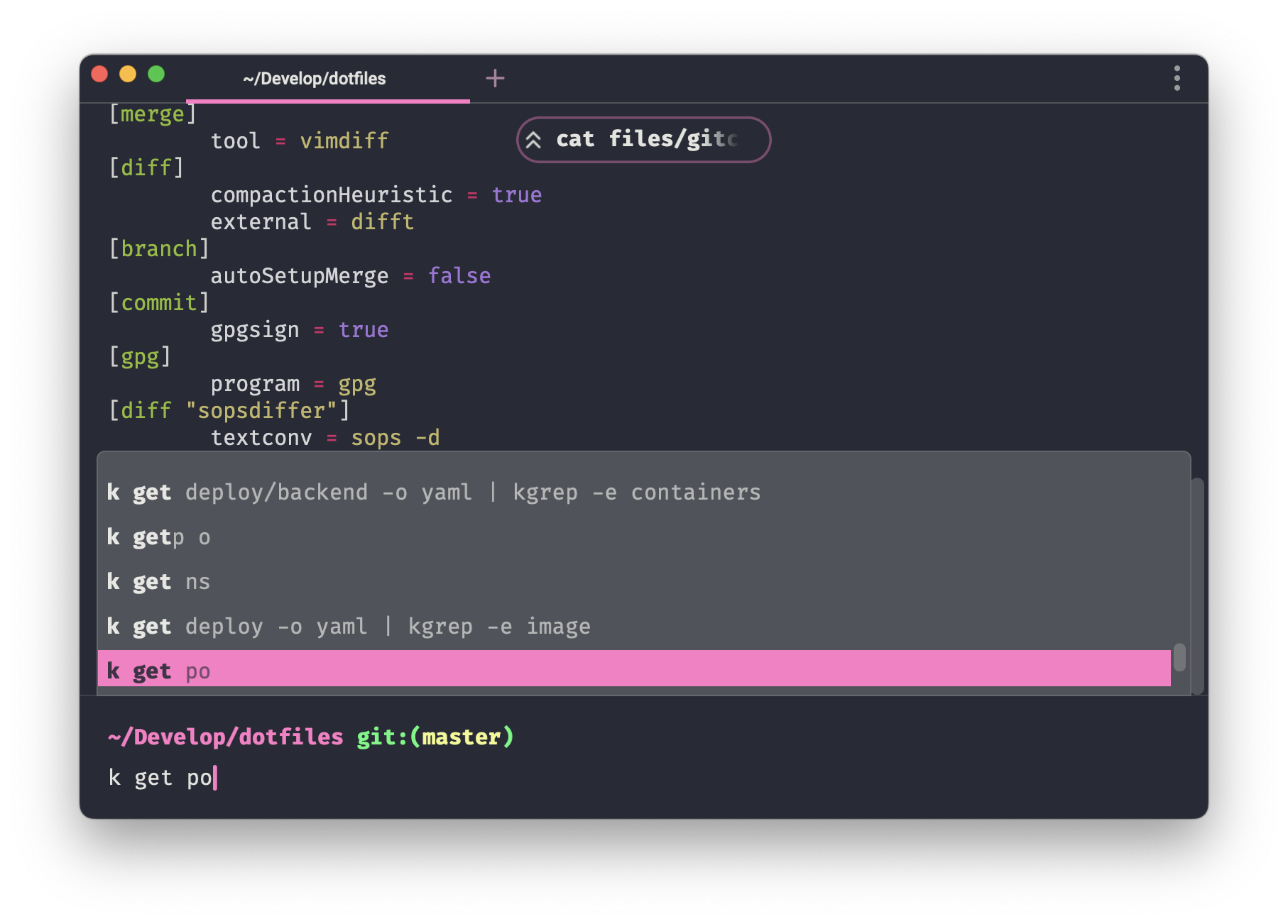The width and height of the screenshot is (1288, 924).
Task: Minimize window with yellow button
Action: tap(128, 74)
